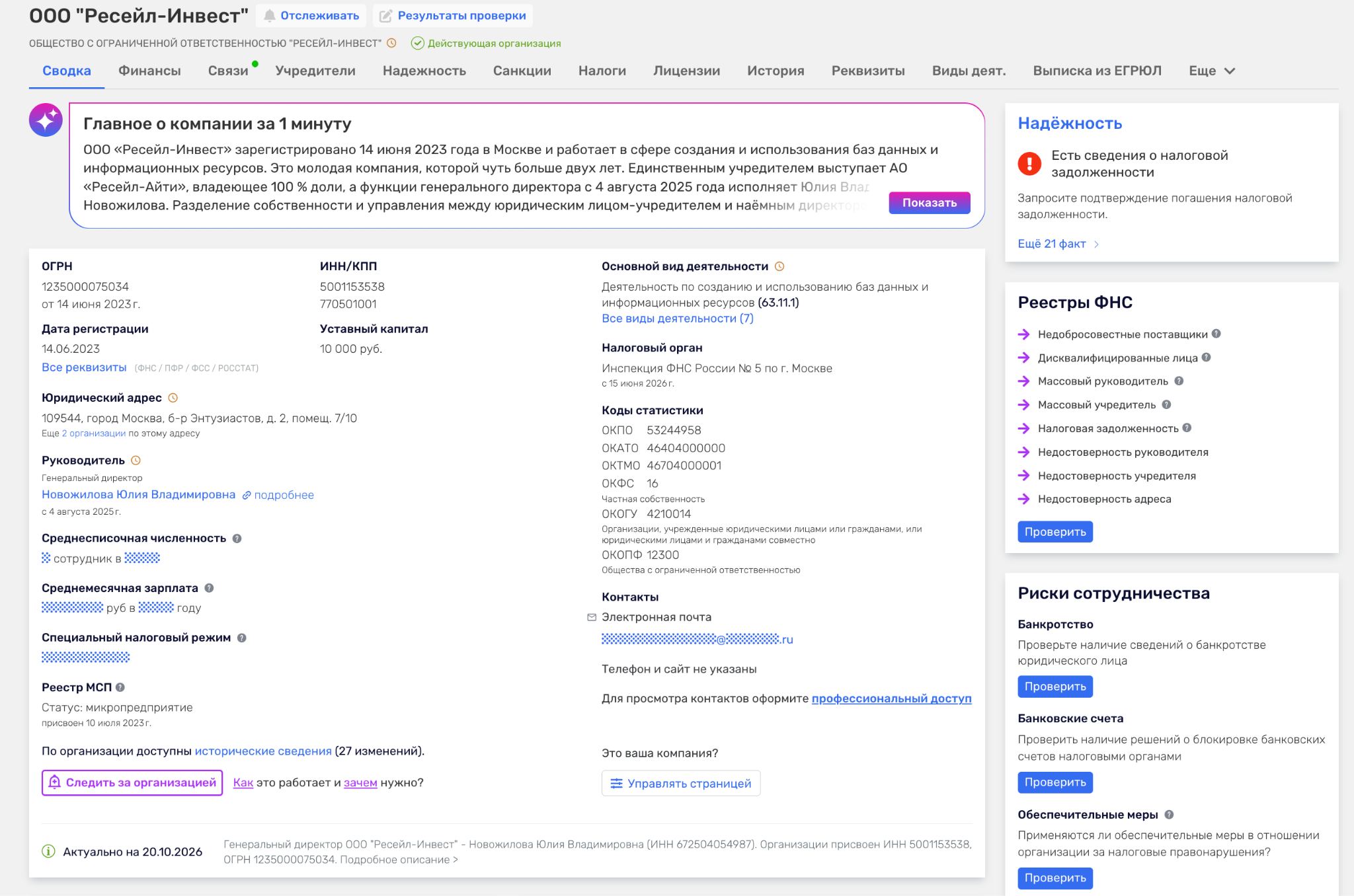Image resolution: width=1354 pixels, height=896 pixels.
Task: Click the исторические сведения link
Action: [x=263, y=751]
